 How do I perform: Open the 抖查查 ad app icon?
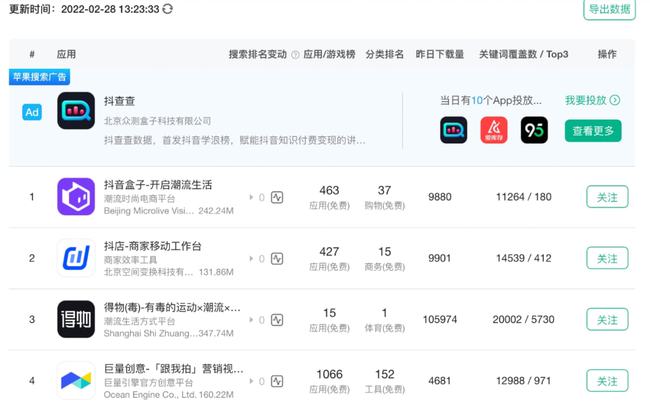(76, 111)
